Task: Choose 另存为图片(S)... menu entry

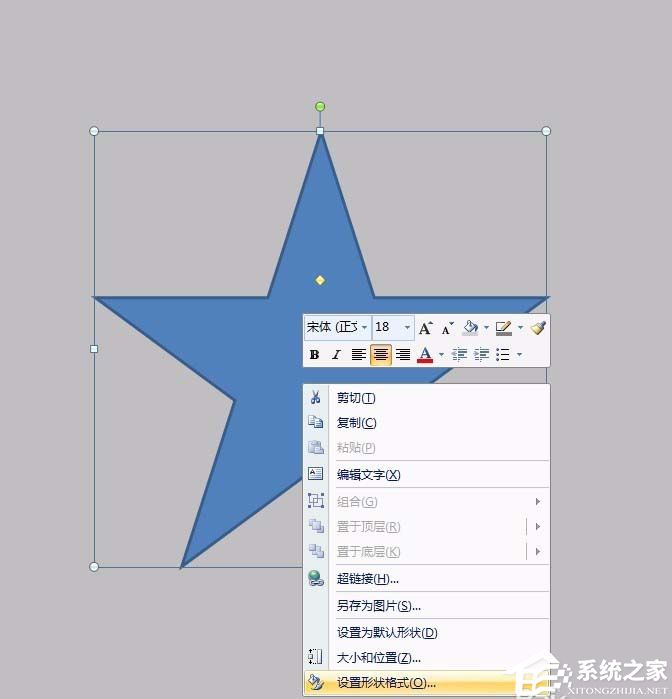Action: (426, 606)
